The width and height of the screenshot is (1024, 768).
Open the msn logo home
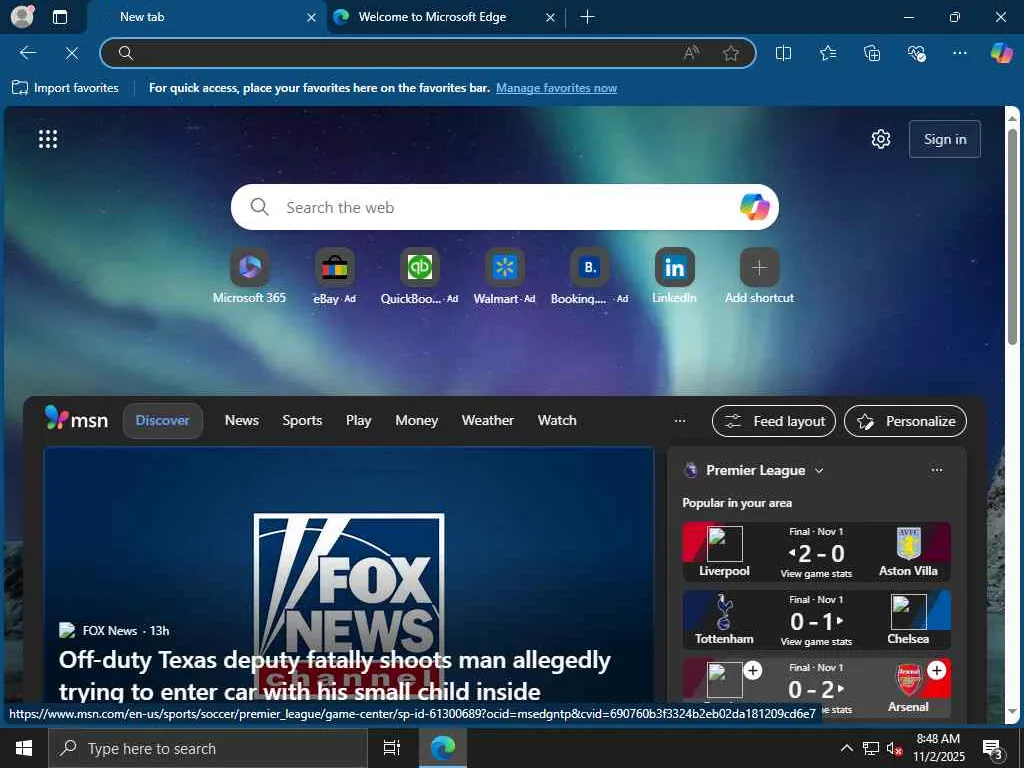(x=76, y=419)
